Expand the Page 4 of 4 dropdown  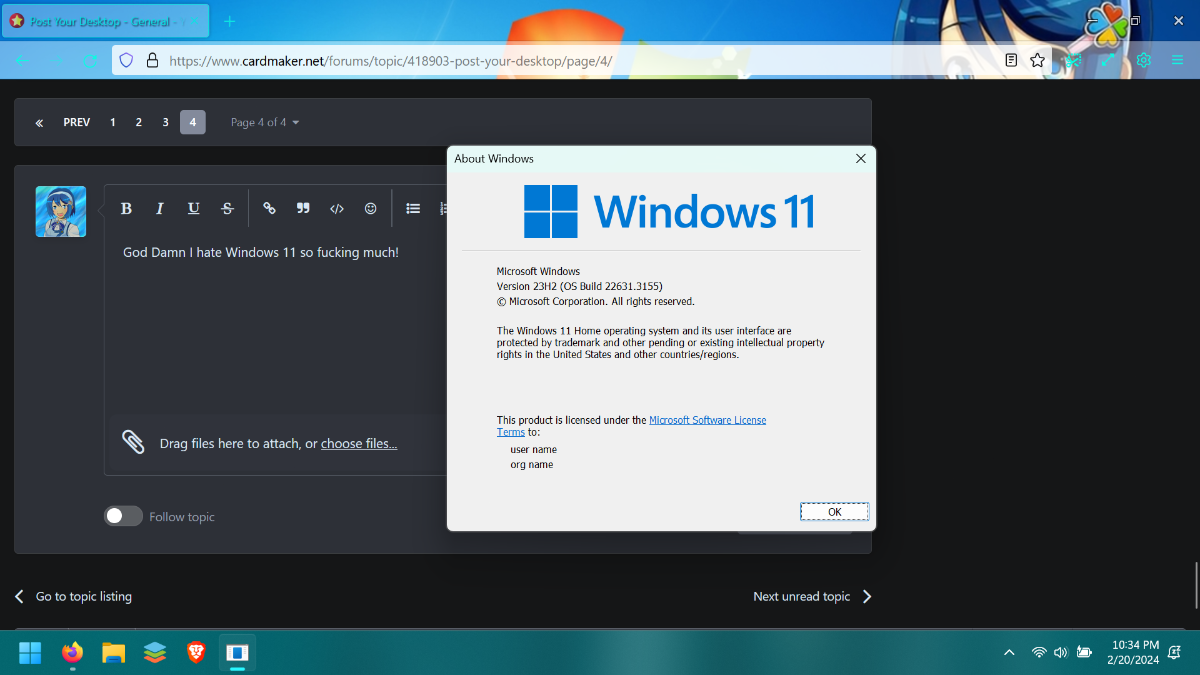(265, 123)
